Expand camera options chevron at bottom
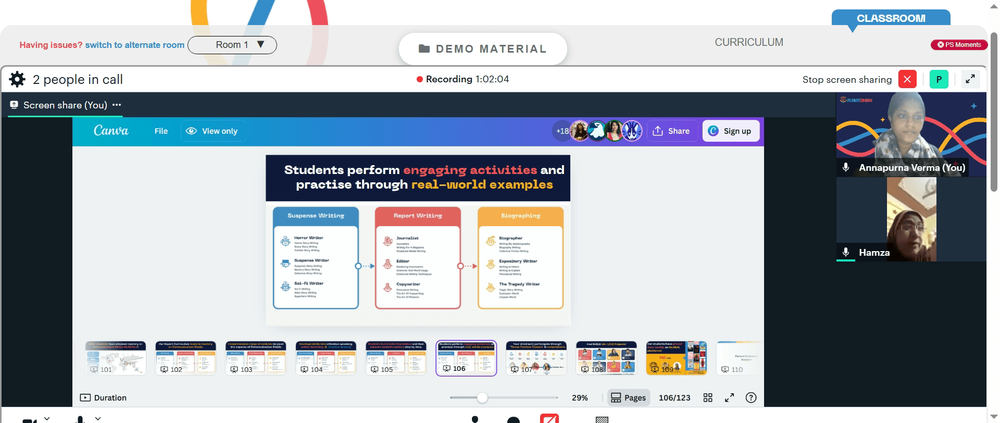The width and height of the screenshot is (1000, 423). pyautogui.click(x=46, y=419)
